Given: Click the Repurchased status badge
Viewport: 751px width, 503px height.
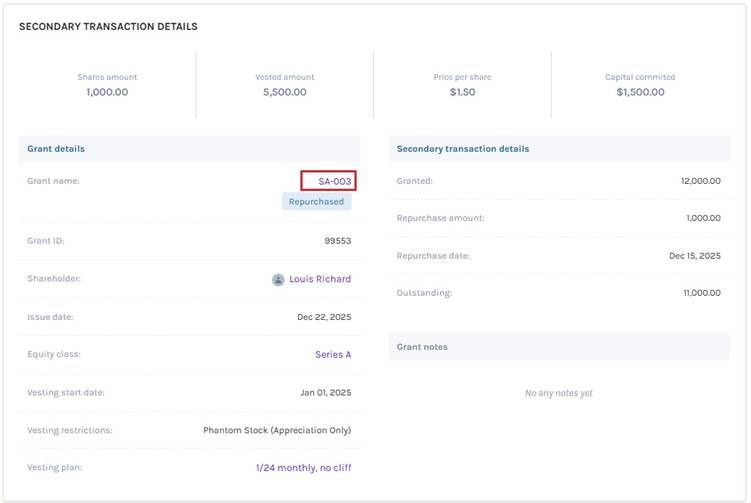Looking at the screenshot, I should (x=316, y=202).
